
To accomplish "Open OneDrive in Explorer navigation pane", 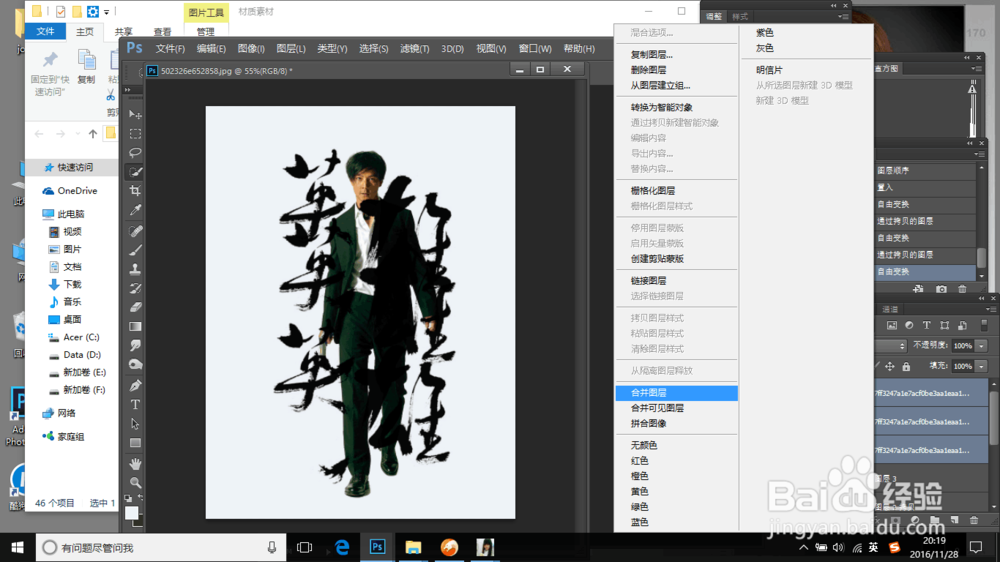I will [x=70, y=191].
